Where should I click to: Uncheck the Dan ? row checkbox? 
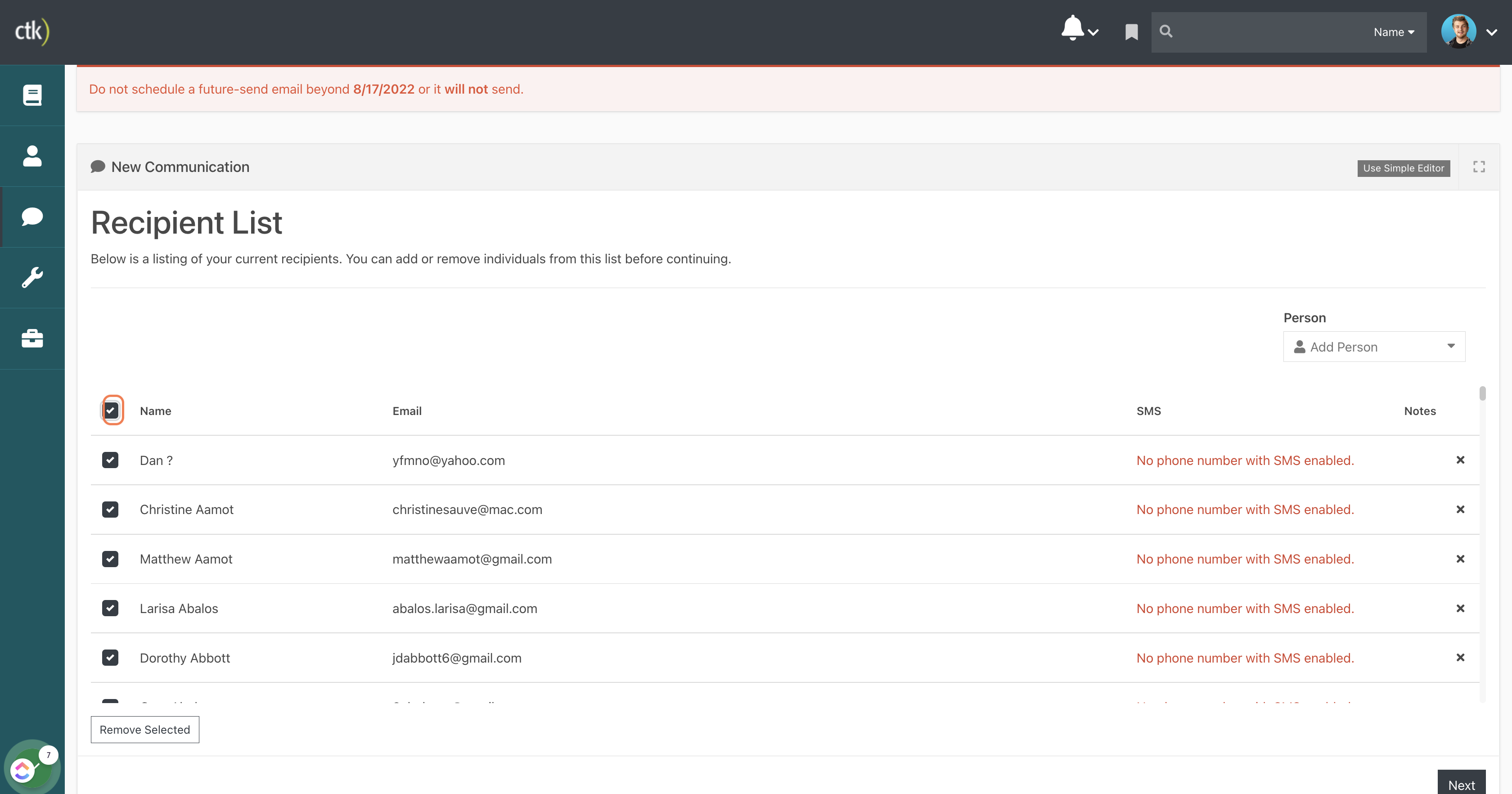click(110, 460)
